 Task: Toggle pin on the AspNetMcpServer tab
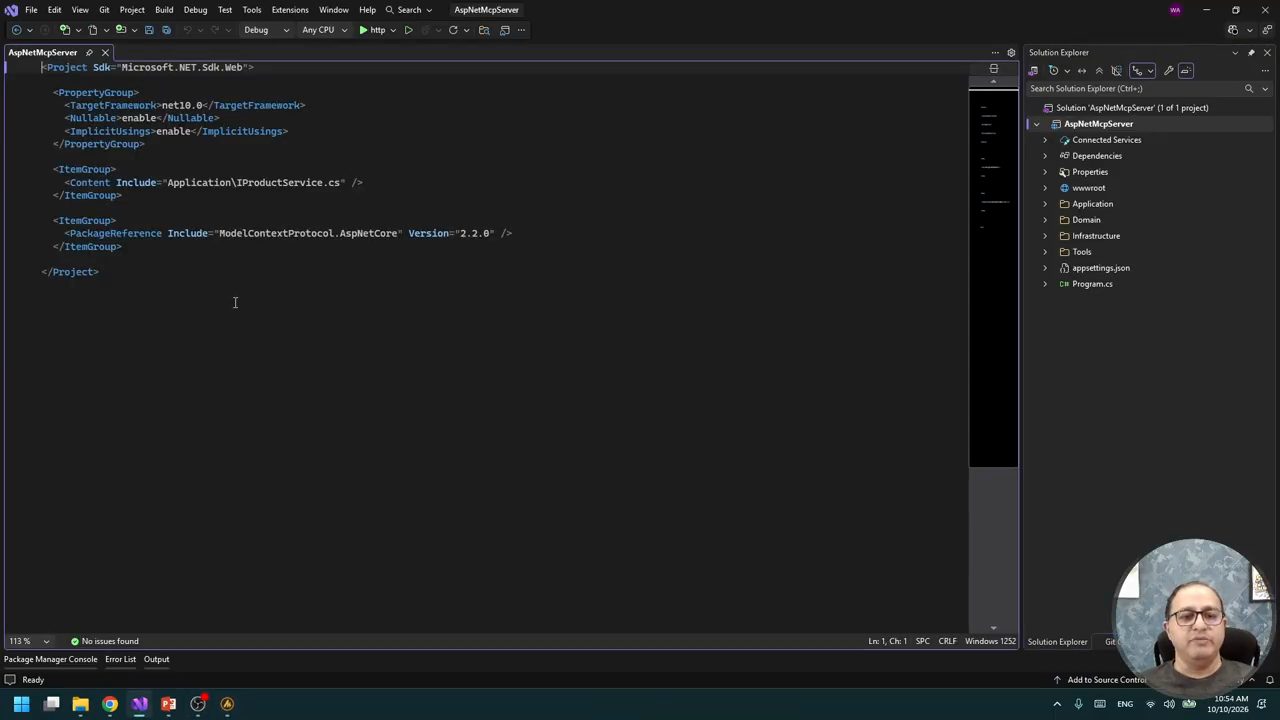pyautogui.click(x=89, y=52)
